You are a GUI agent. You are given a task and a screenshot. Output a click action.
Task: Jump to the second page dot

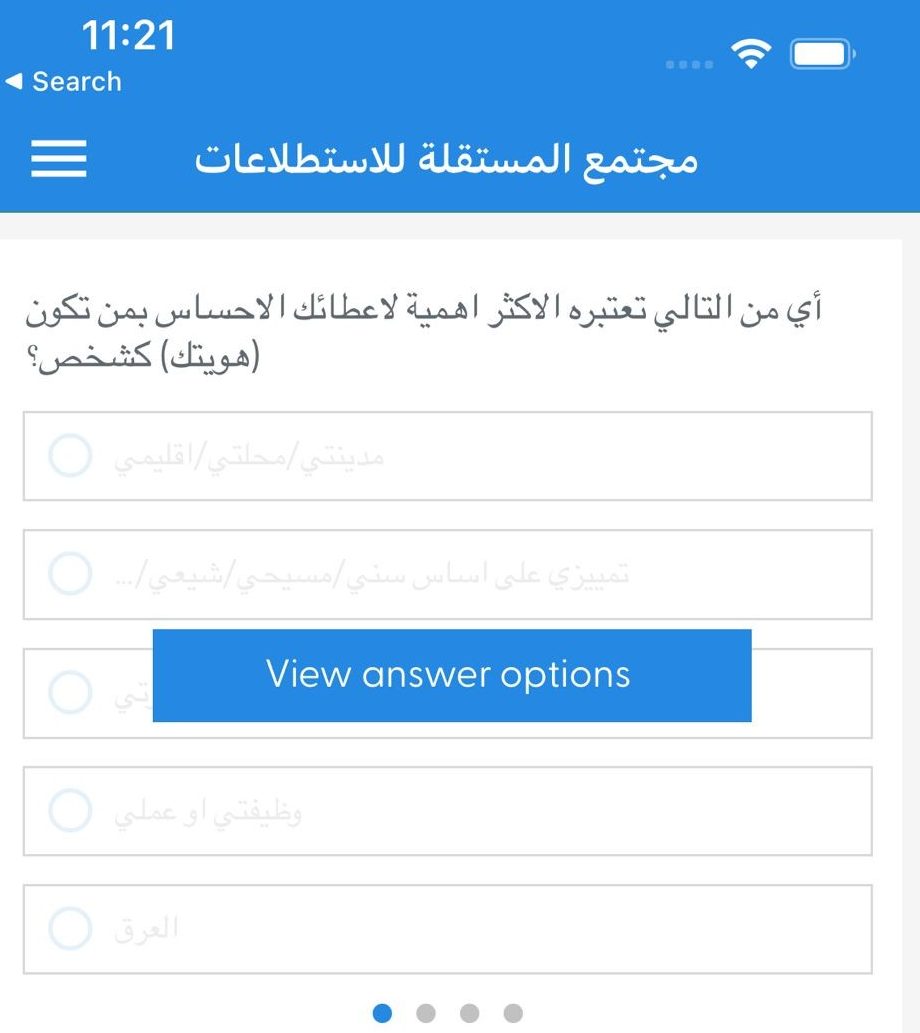pyautogui.click(x=426, y=1013)
